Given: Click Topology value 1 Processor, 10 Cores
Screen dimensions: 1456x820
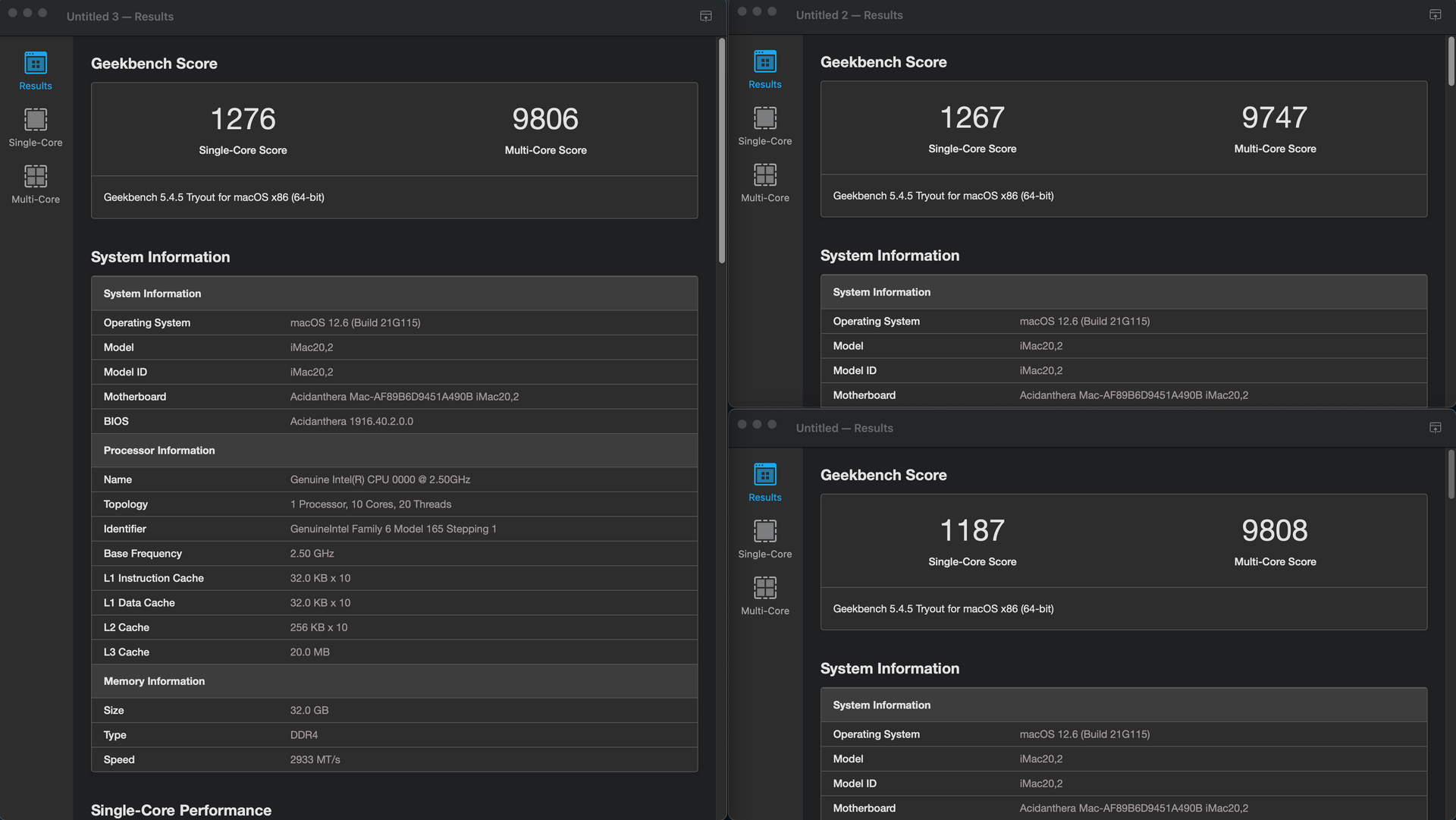Looking at the screenshot, I should coord(370,504).
